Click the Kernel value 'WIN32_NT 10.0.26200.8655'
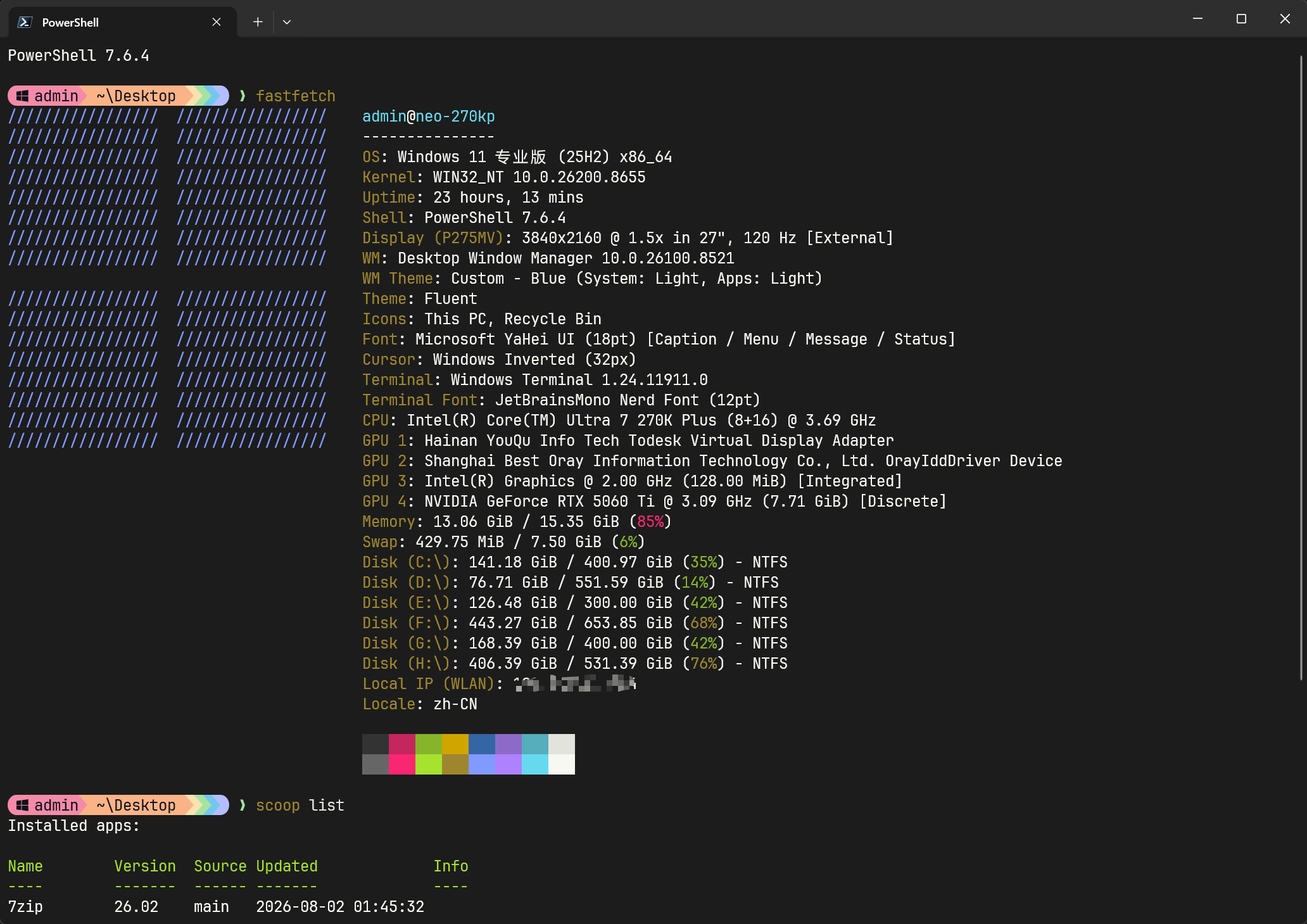The image size is (1307, 924). pyautogui.click(x=539, y=177)
